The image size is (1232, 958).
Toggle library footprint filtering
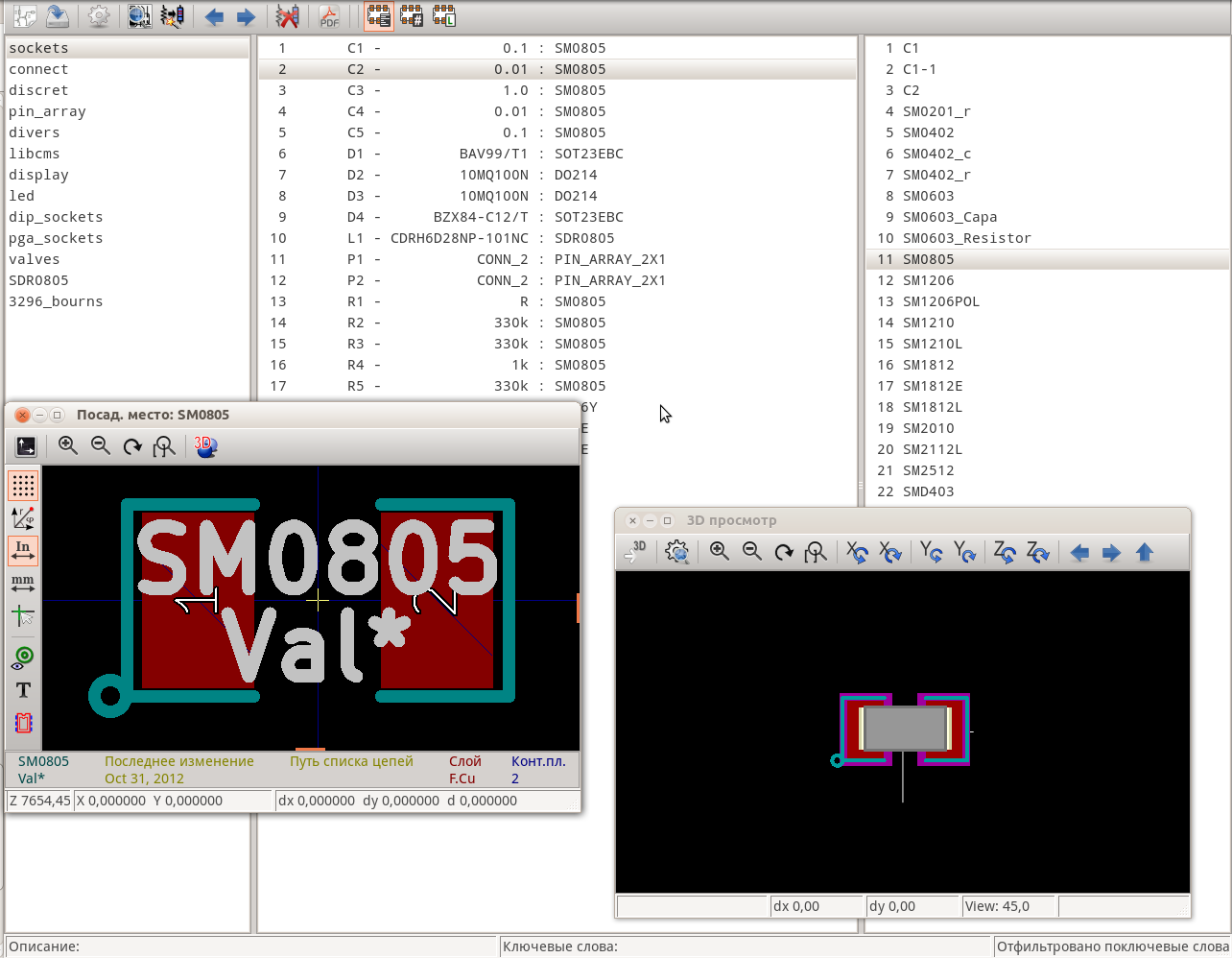click(443, 16)
